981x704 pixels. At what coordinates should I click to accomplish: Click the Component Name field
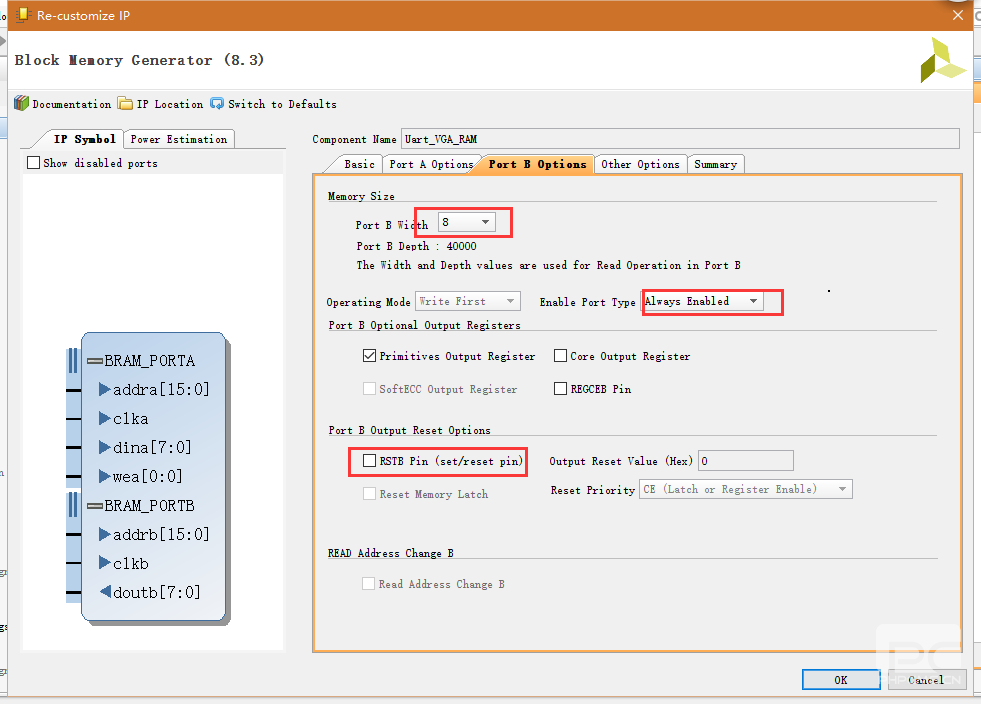[680, 139]
